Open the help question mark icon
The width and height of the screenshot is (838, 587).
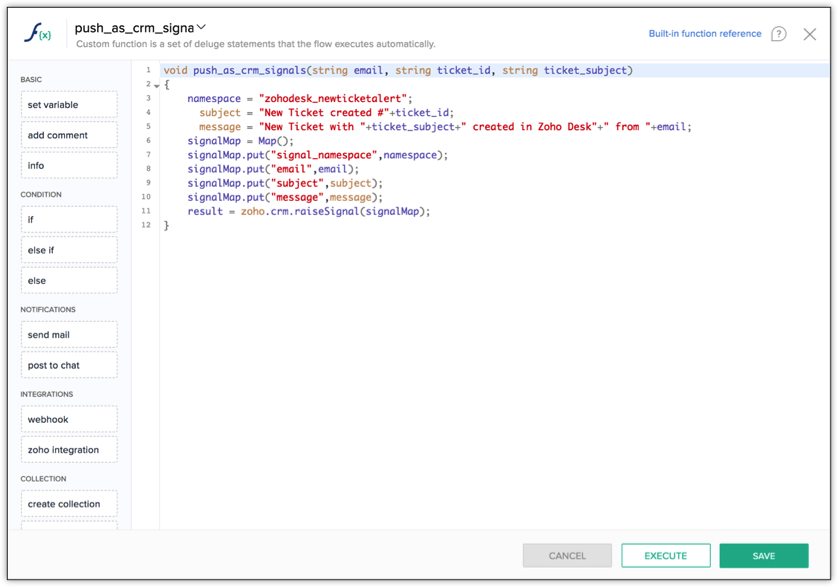778,34
